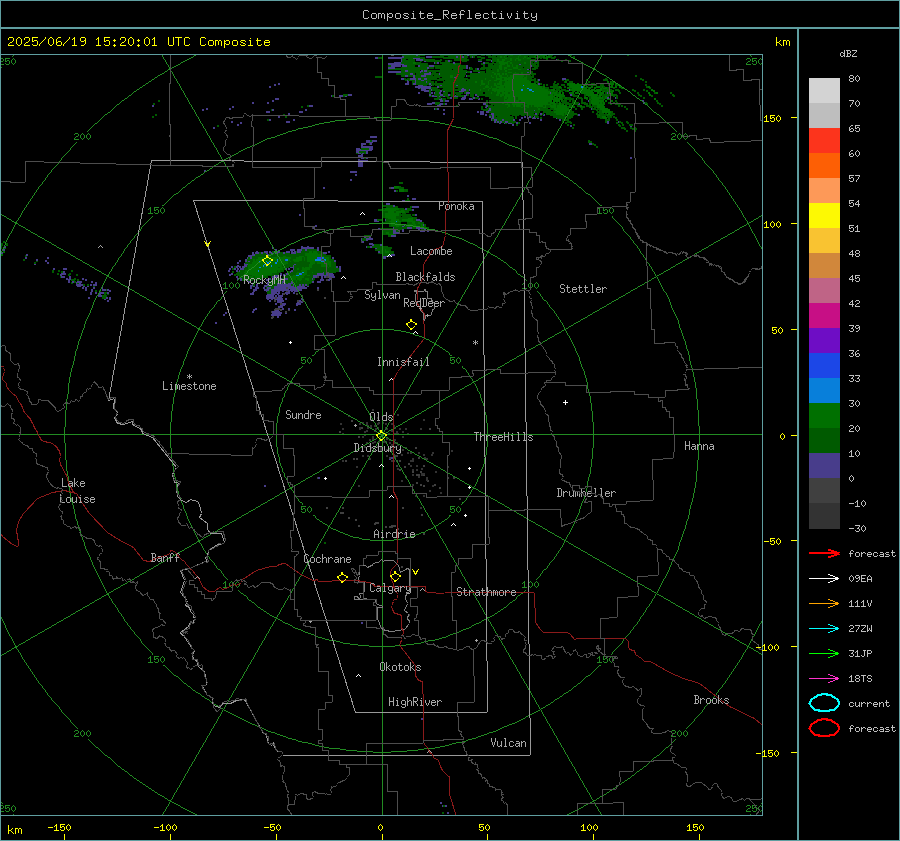Screen dimensions: 900x841
Task: Click the RockyMH label
Action: click(x=264, y=280)
